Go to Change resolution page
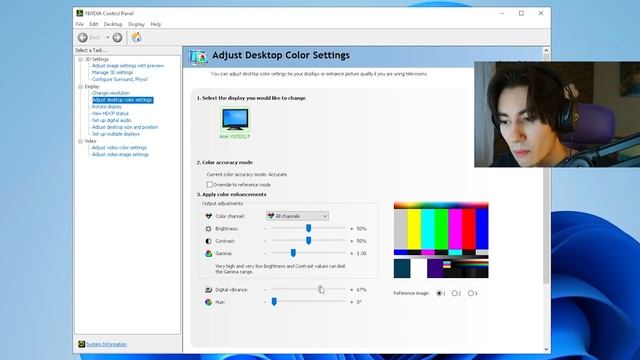Screen dimensions: 640x360 (x=111, y=93)
